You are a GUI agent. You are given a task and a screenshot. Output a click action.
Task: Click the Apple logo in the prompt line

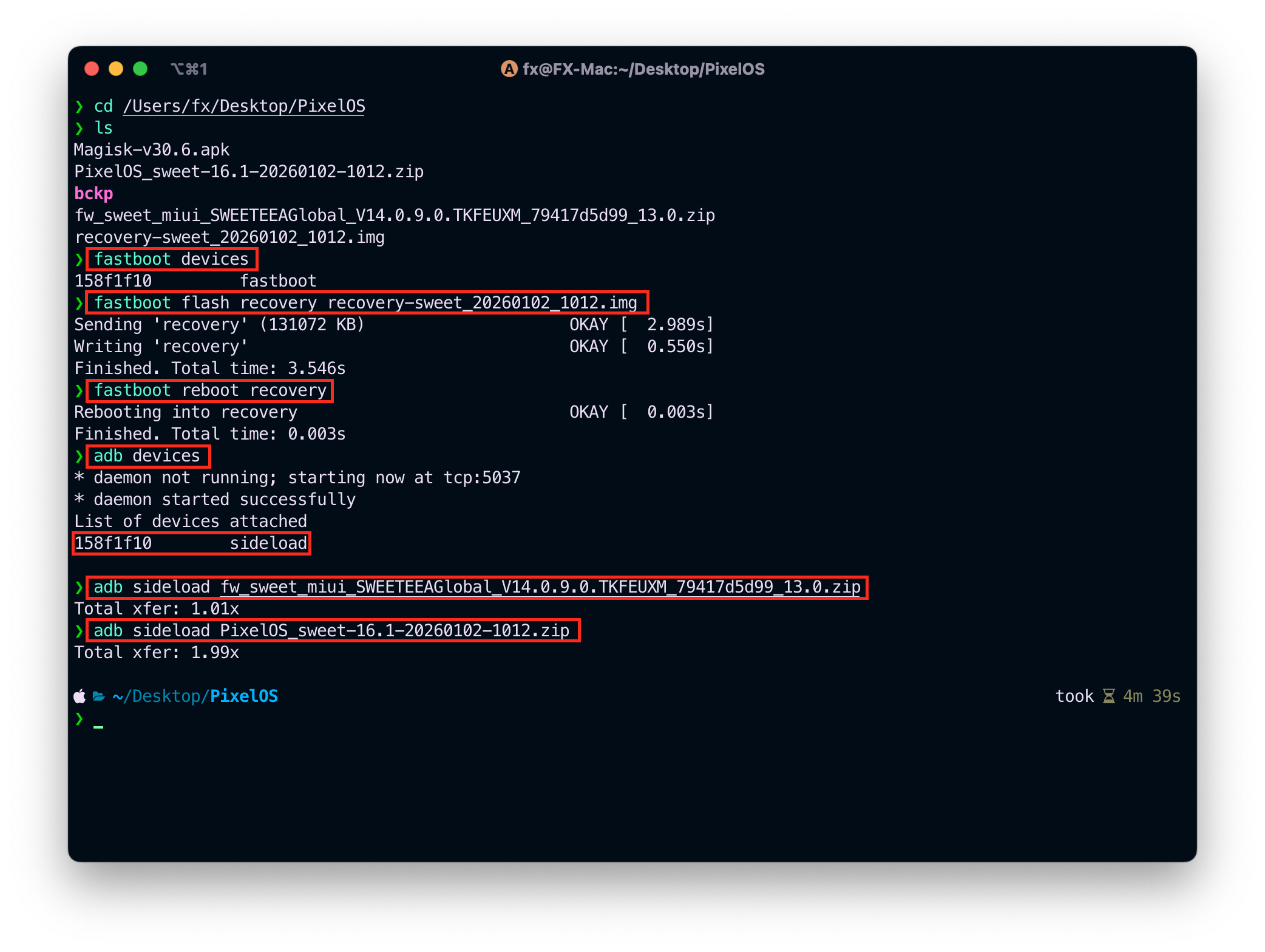80,696
